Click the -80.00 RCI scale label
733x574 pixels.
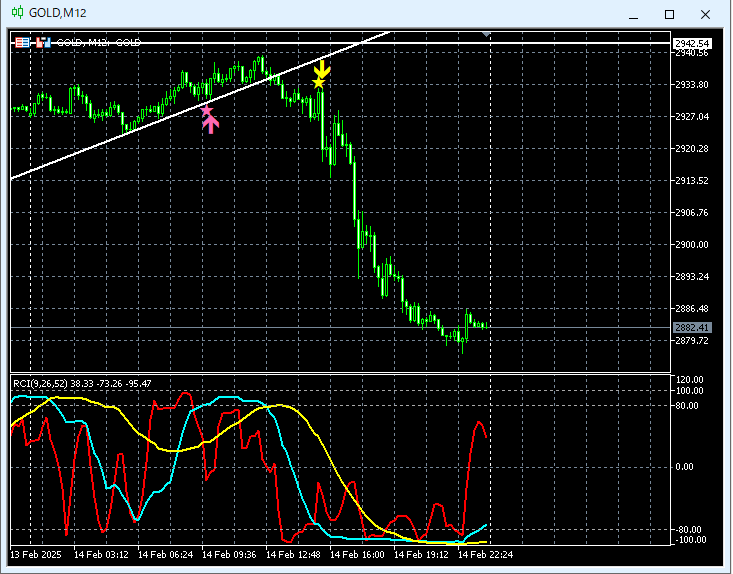pyautogui.click(x=689, y=530)
